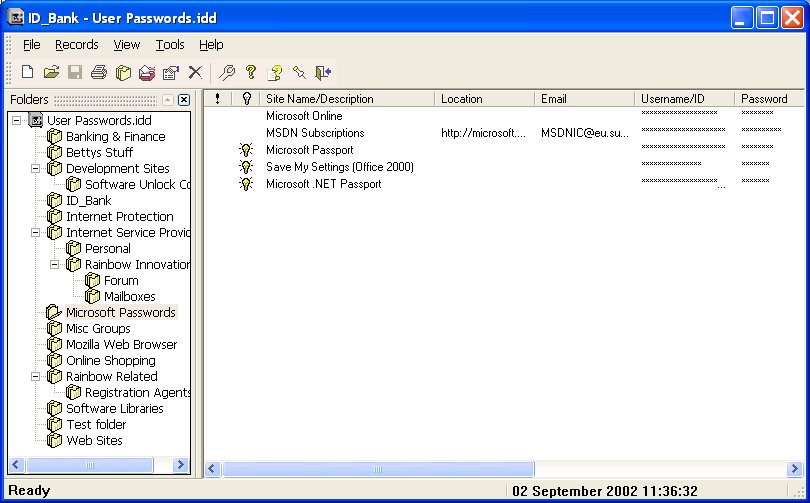The width and height of the screenshot is (810, 503).
Task: Click the help document icon with question mark
Action: point(275,72)
